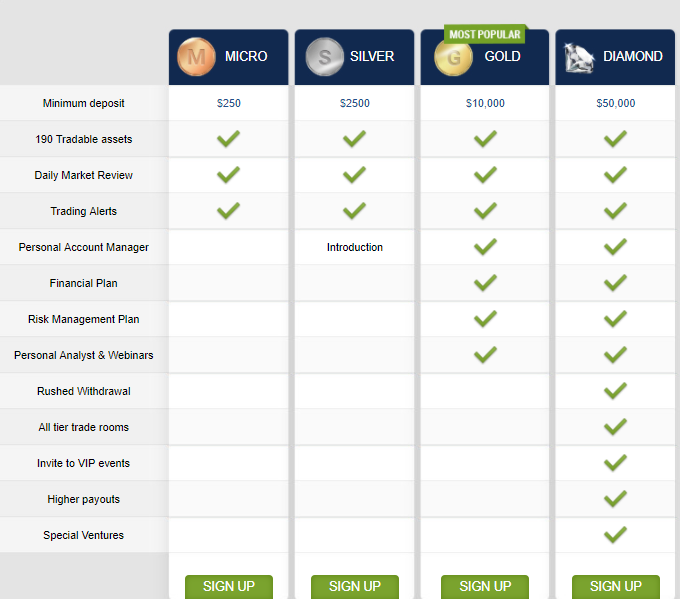Screen dimensions: 680x599
Task: Click Gold's Personal Analyst & Webinars checkmark
Action: 485,355
